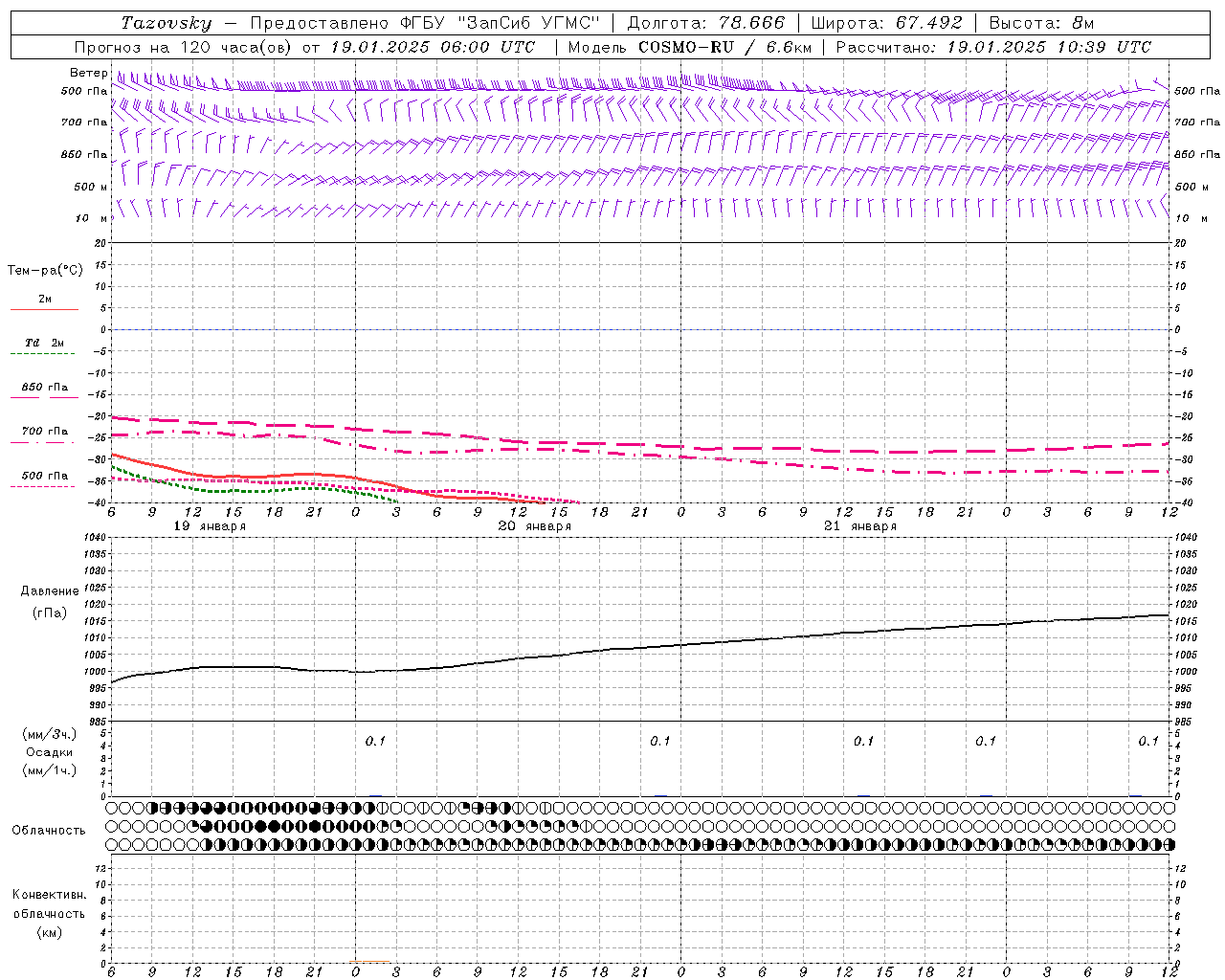Image resolution: width=1225 pixels, height=980 pixels.
Task: Click the model name 'COSMO-RU / 6.6км'
Action: pos(724,47)
